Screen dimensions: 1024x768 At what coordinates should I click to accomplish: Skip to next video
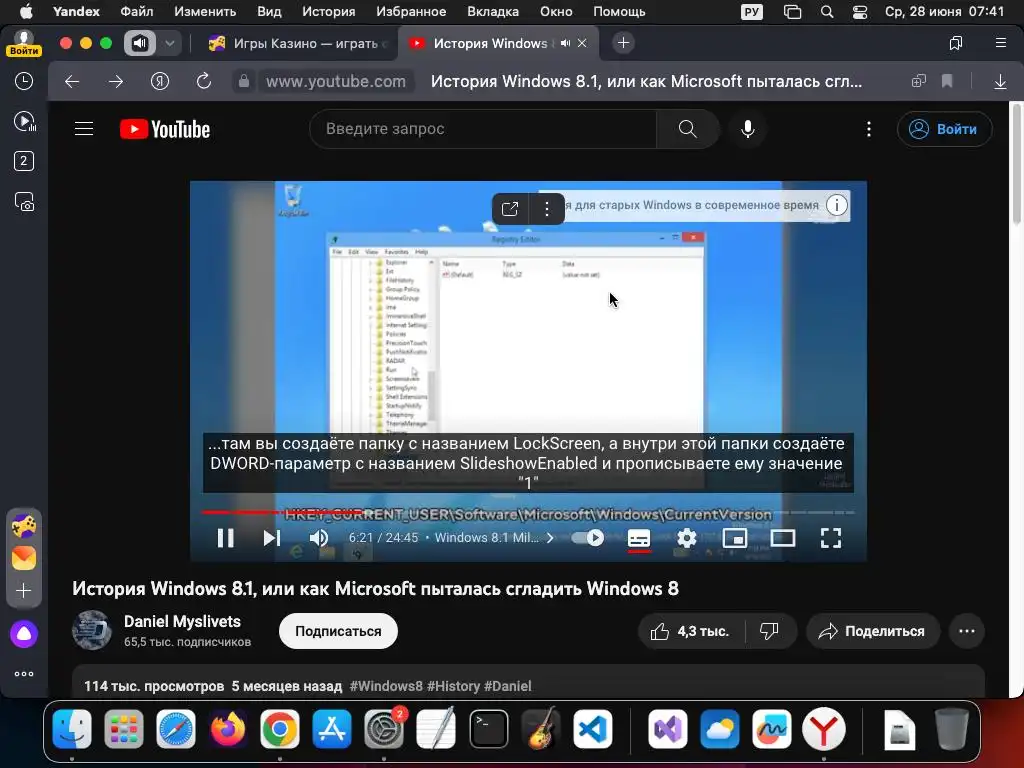272,538
